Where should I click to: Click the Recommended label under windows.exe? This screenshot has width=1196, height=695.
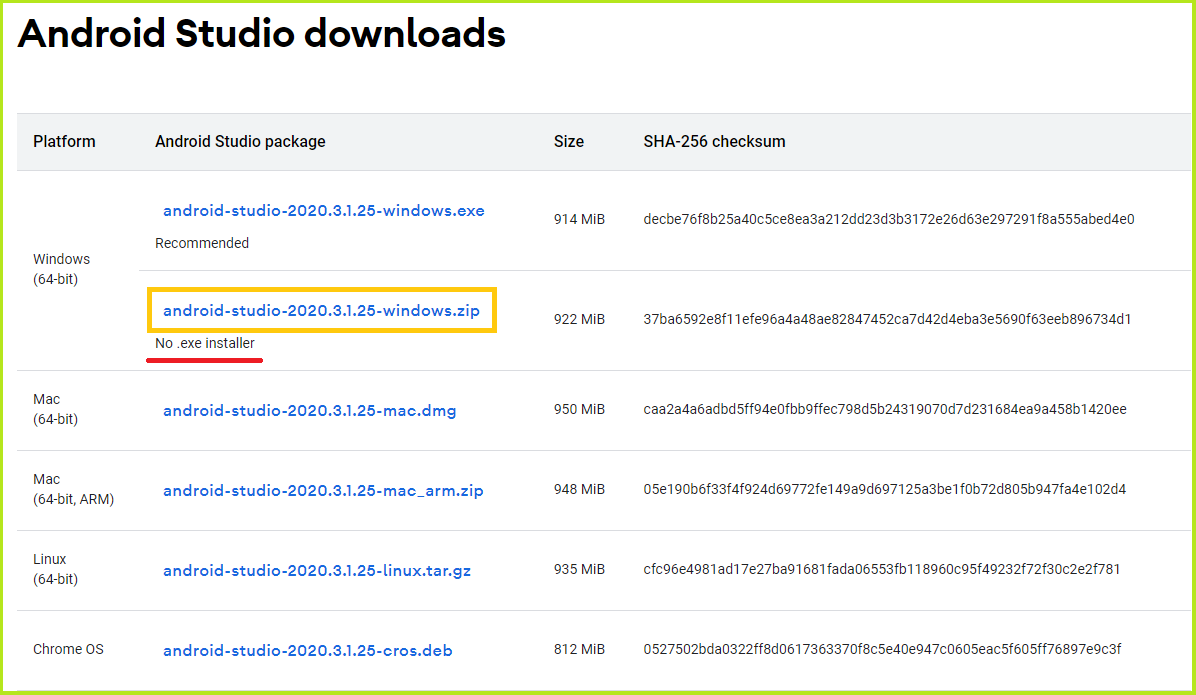pos(201,243)
